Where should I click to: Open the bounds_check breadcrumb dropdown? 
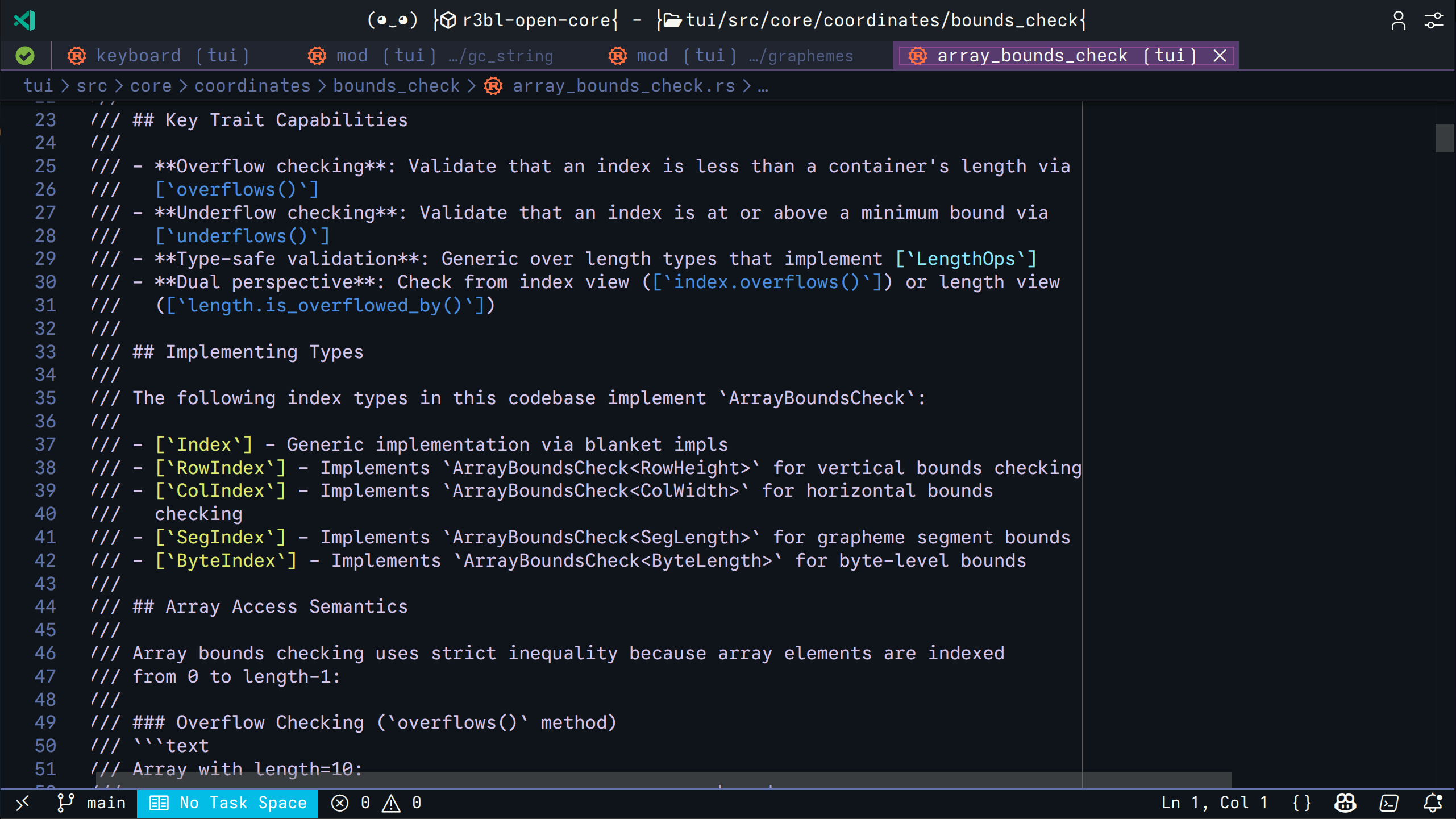pyautogui.click(x=396, y=85)
